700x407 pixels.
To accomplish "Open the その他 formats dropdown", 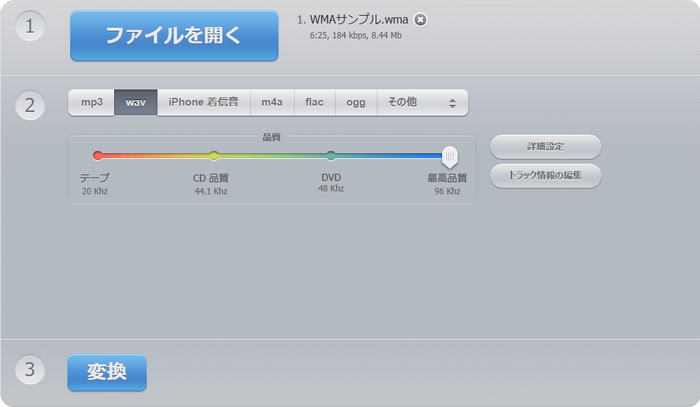I will pyautogui.click(x=422, y=102).
